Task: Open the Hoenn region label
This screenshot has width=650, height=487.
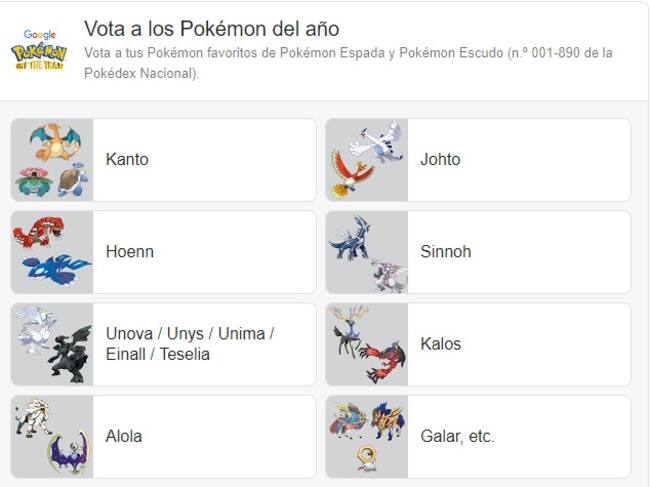Action: [130, 252]
